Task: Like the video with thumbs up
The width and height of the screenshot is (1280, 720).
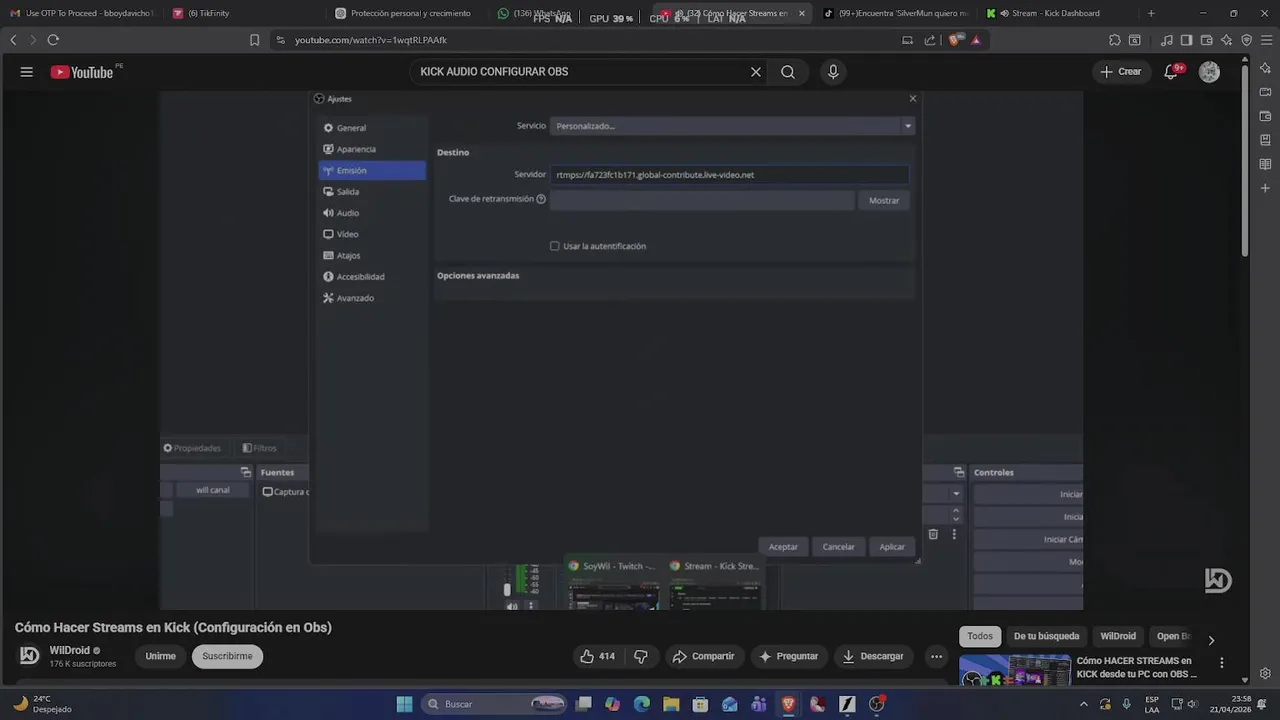Action: (597, 656)
